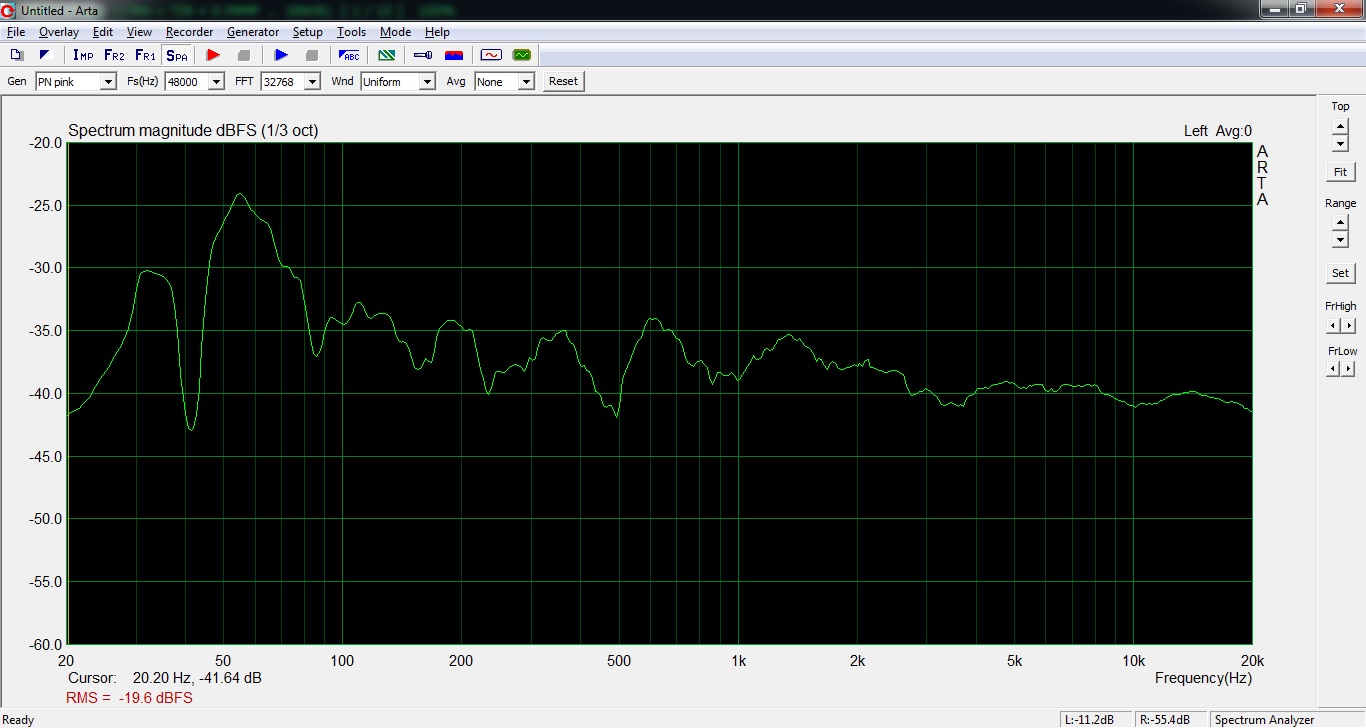Open the Edit menu
Image resolution: width=1366 pixels, height=728 pixels.
(103, 32)
